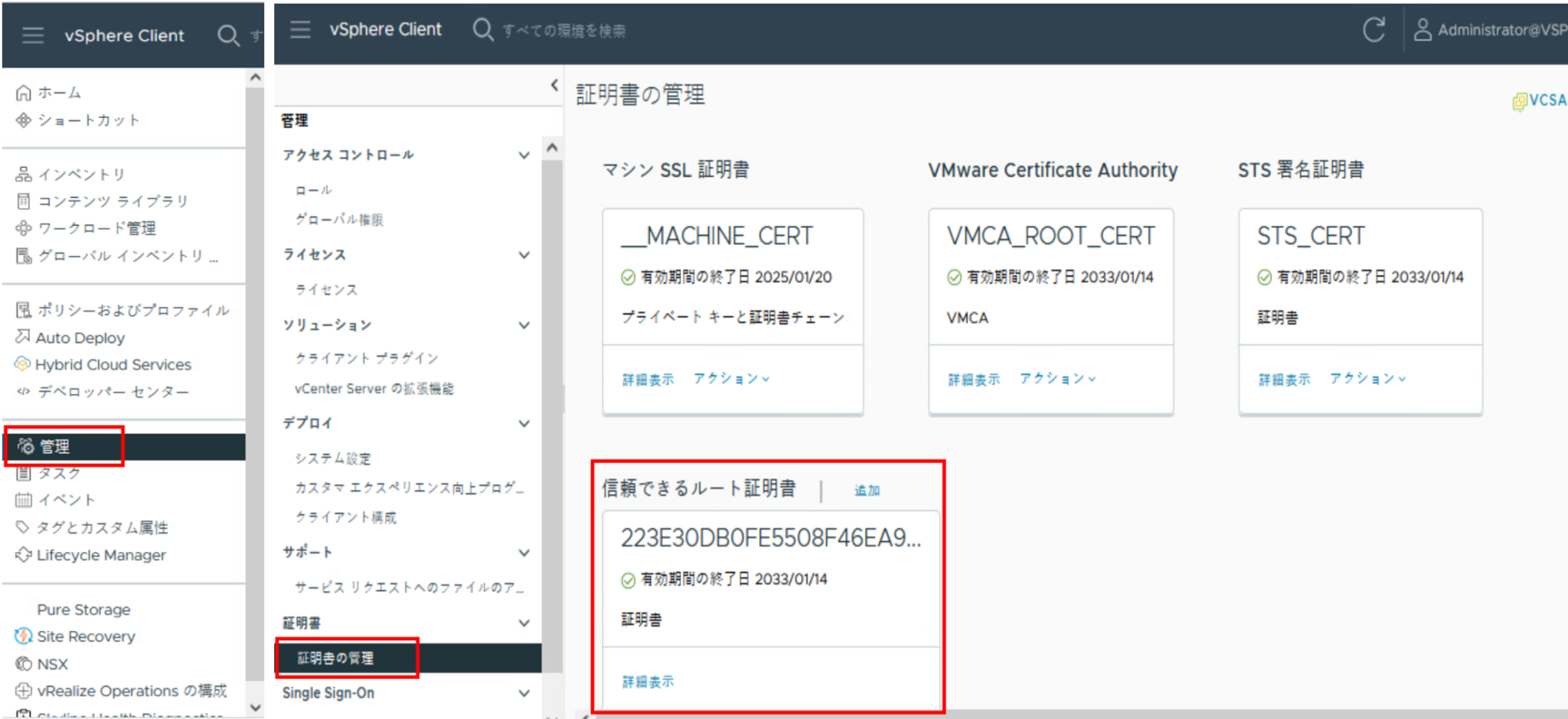Expand the Single Sign-On section
This screenshot has height=719, width=1568.
click(x=525, y=693)
